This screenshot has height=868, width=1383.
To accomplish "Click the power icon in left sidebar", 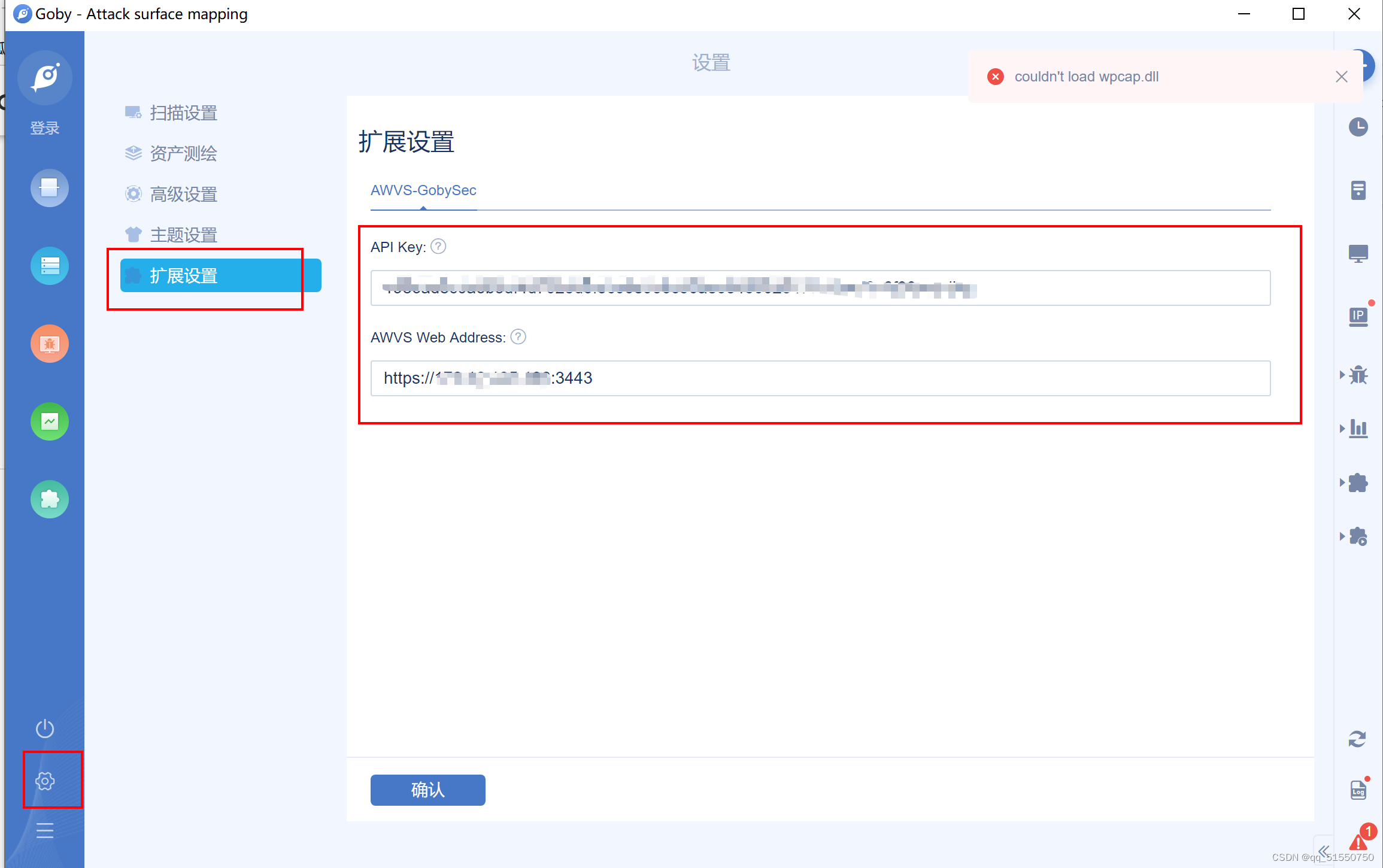I will coord(45,729).
